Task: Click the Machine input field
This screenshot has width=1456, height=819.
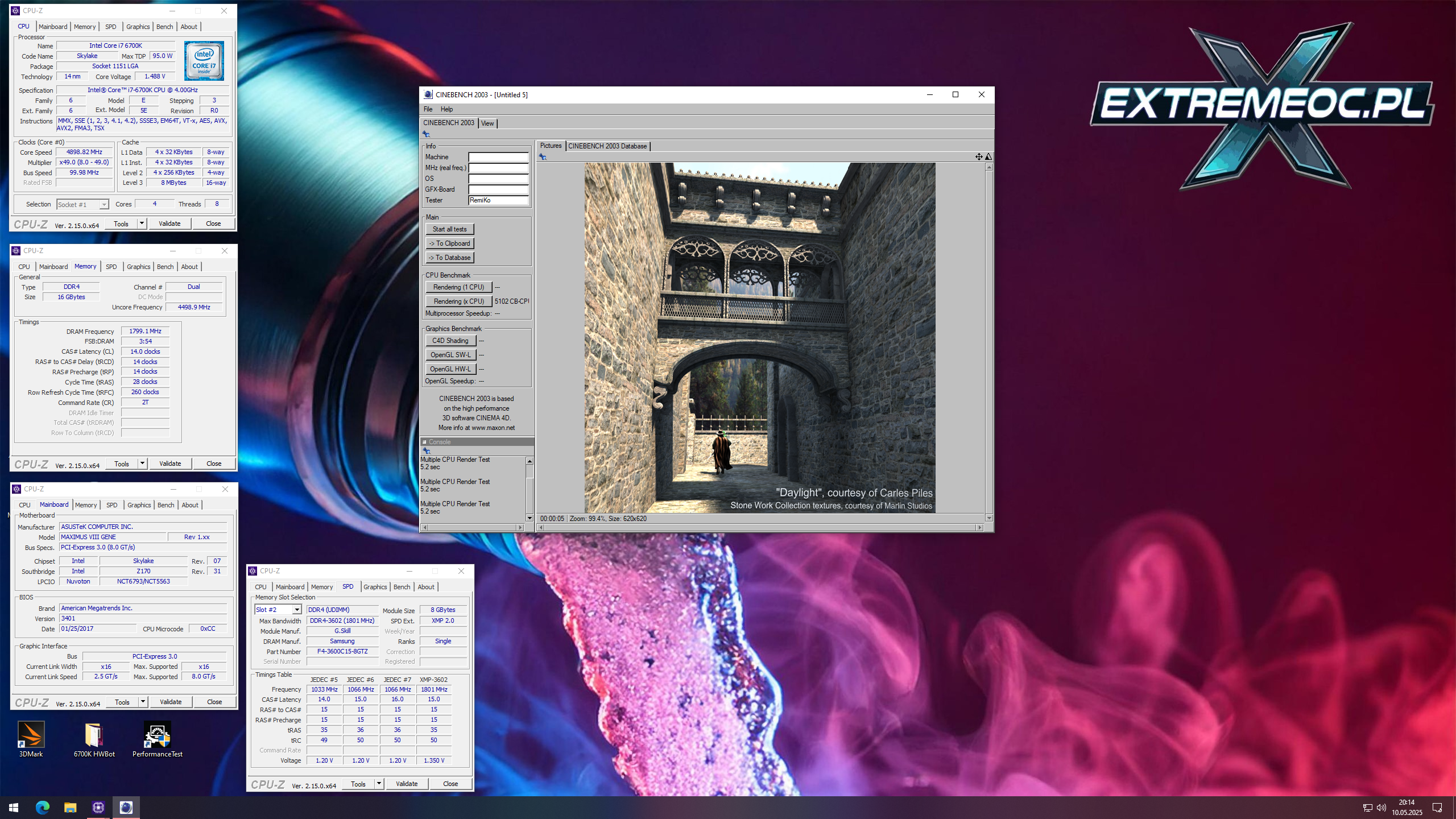Action: point(498,157)
